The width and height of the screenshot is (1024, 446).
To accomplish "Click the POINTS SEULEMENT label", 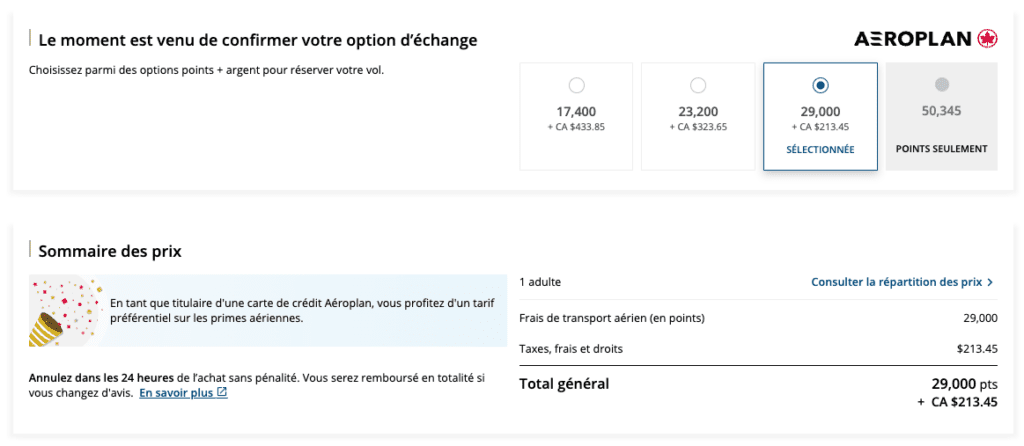I will coord(941,149).
